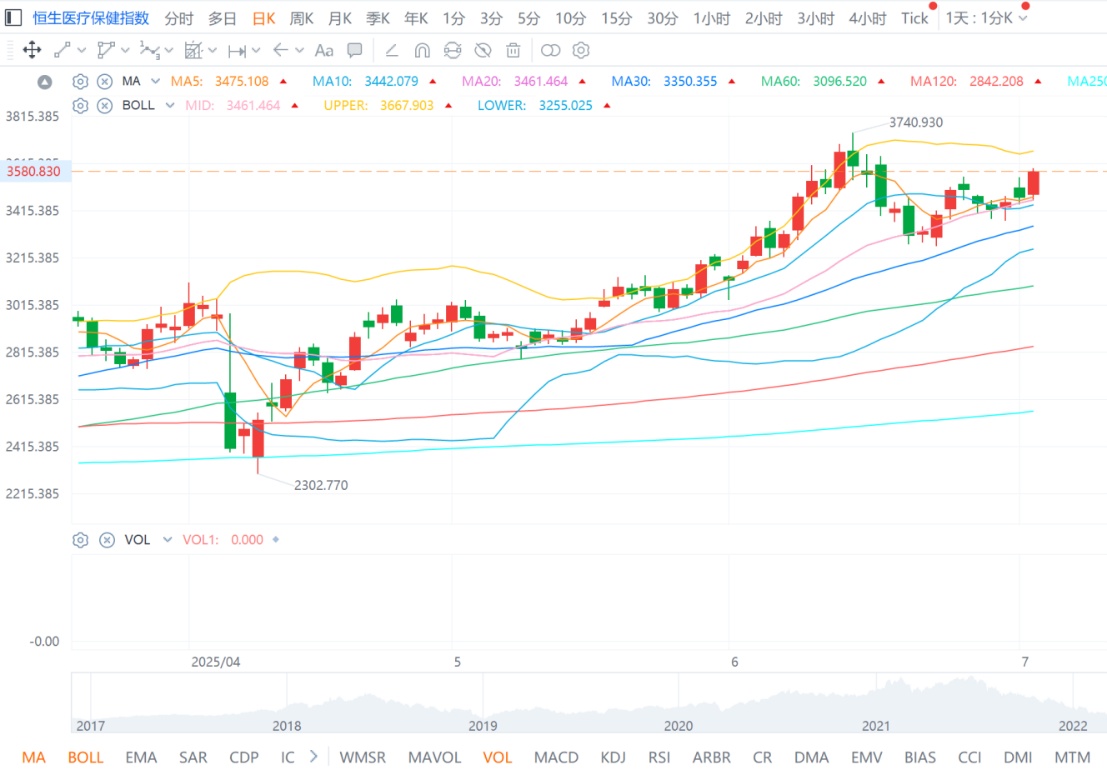This screenshot has width=1107, height=771.
Task: Select the crosshair move tool
Action: pos(31,50)
